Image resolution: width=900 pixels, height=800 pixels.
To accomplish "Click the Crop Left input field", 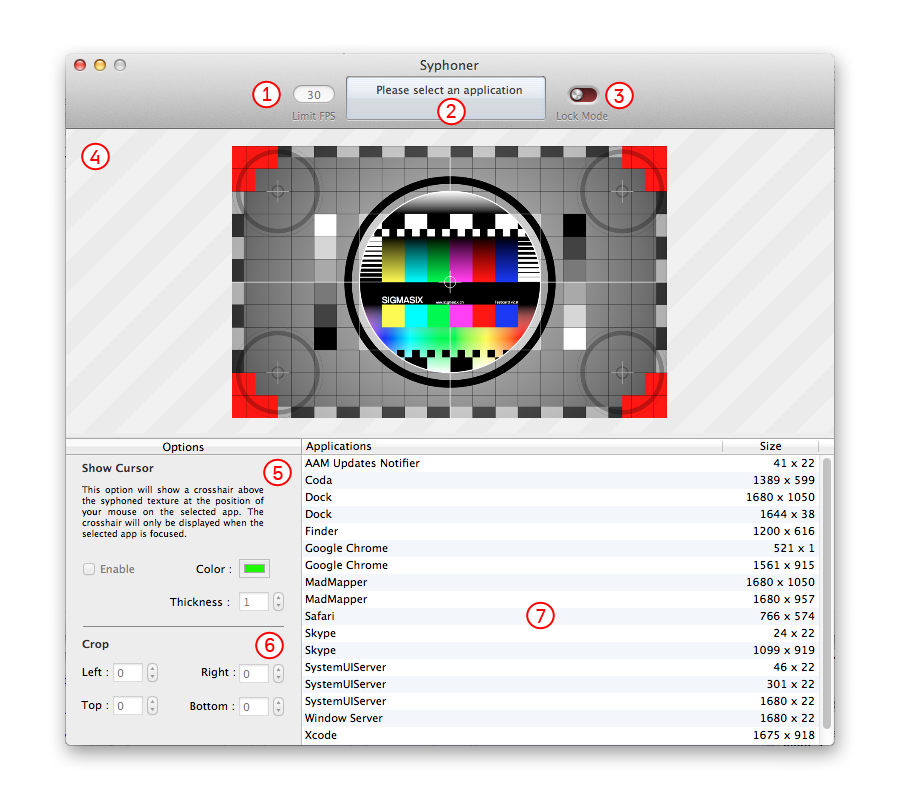I will click(x=128, y=673).
